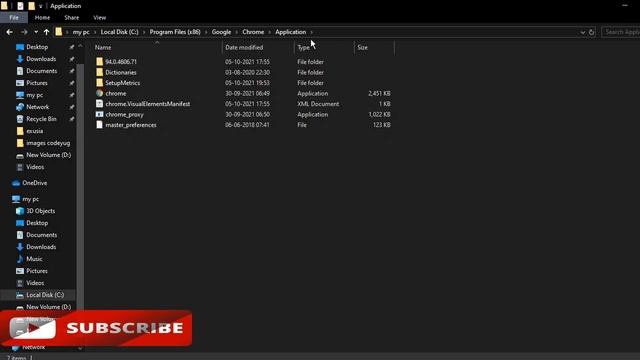The width and height of the screenshot is (640, 360).
Task: Open the recent locations dropdown arrow
Action: pos(36,32)
